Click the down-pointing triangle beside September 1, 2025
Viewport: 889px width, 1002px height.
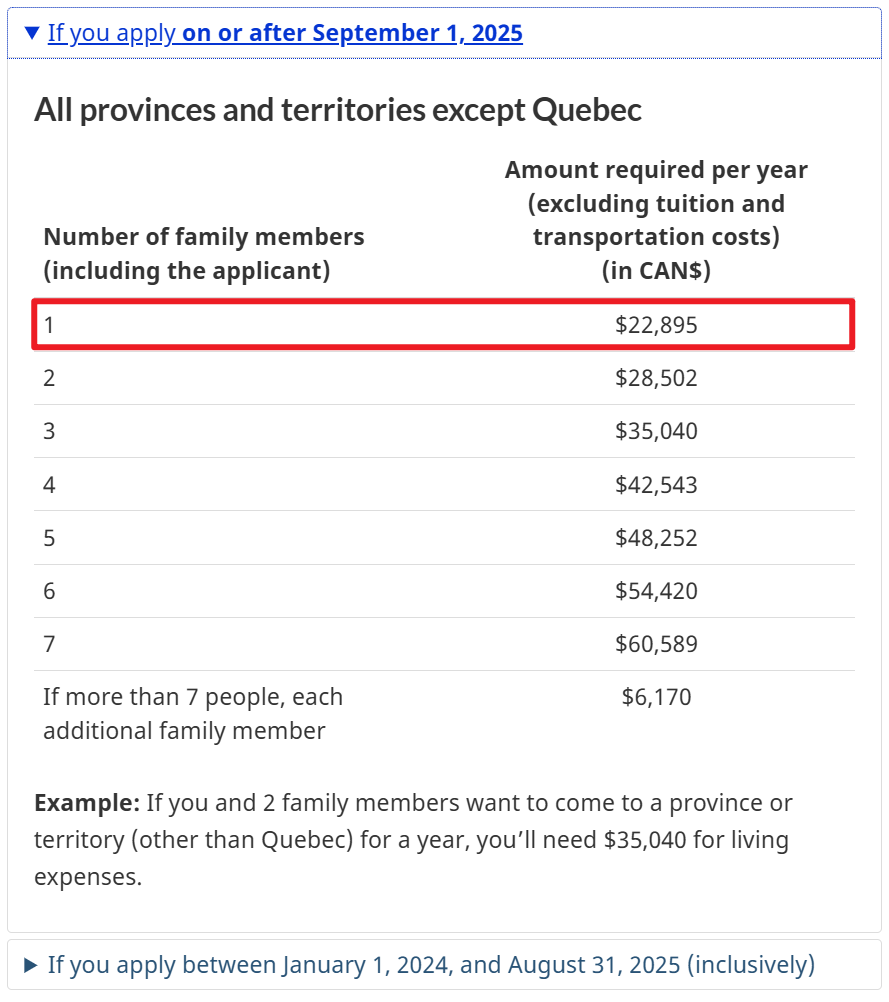coord(32,33)
